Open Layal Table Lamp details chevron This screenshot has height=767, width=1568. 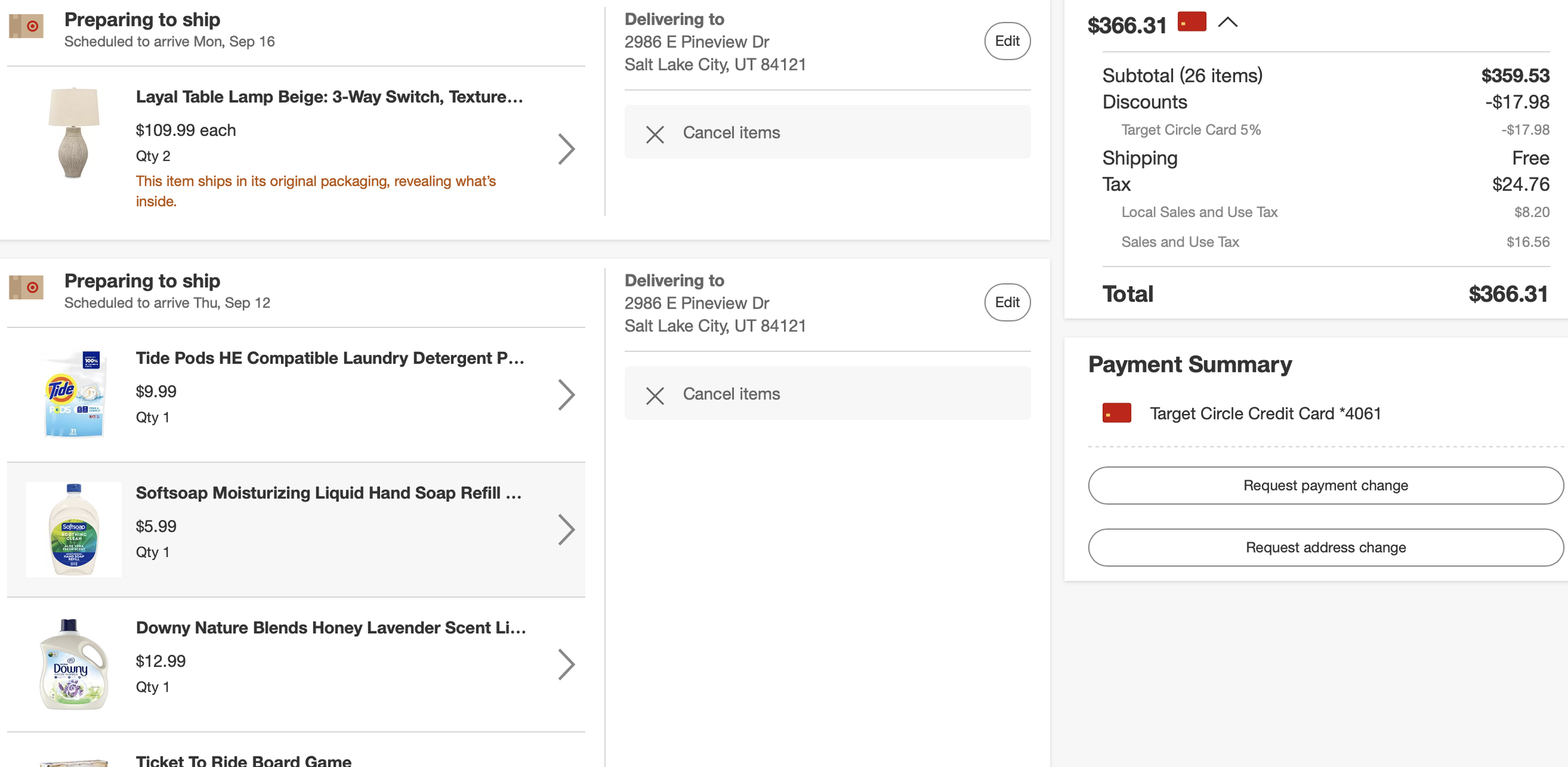click(x=566, y=149)
